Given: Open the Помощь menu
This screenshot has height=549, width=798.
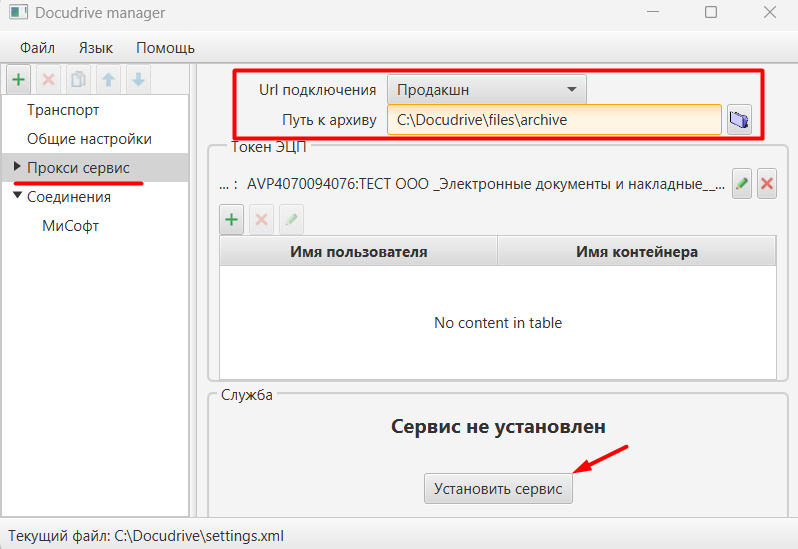Looking at the screenshot, I should pyautogui.click(x=165, y=48).
